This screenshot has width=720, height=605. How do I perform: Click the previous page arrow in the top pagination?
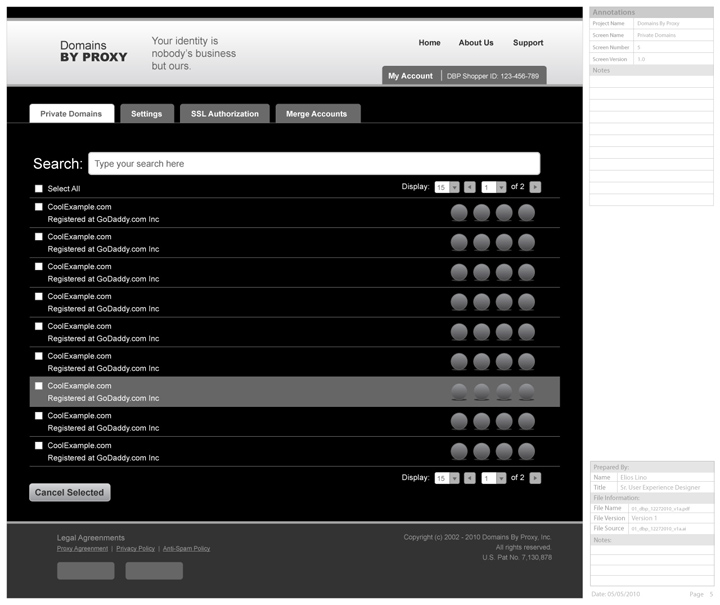click(469, 187)
